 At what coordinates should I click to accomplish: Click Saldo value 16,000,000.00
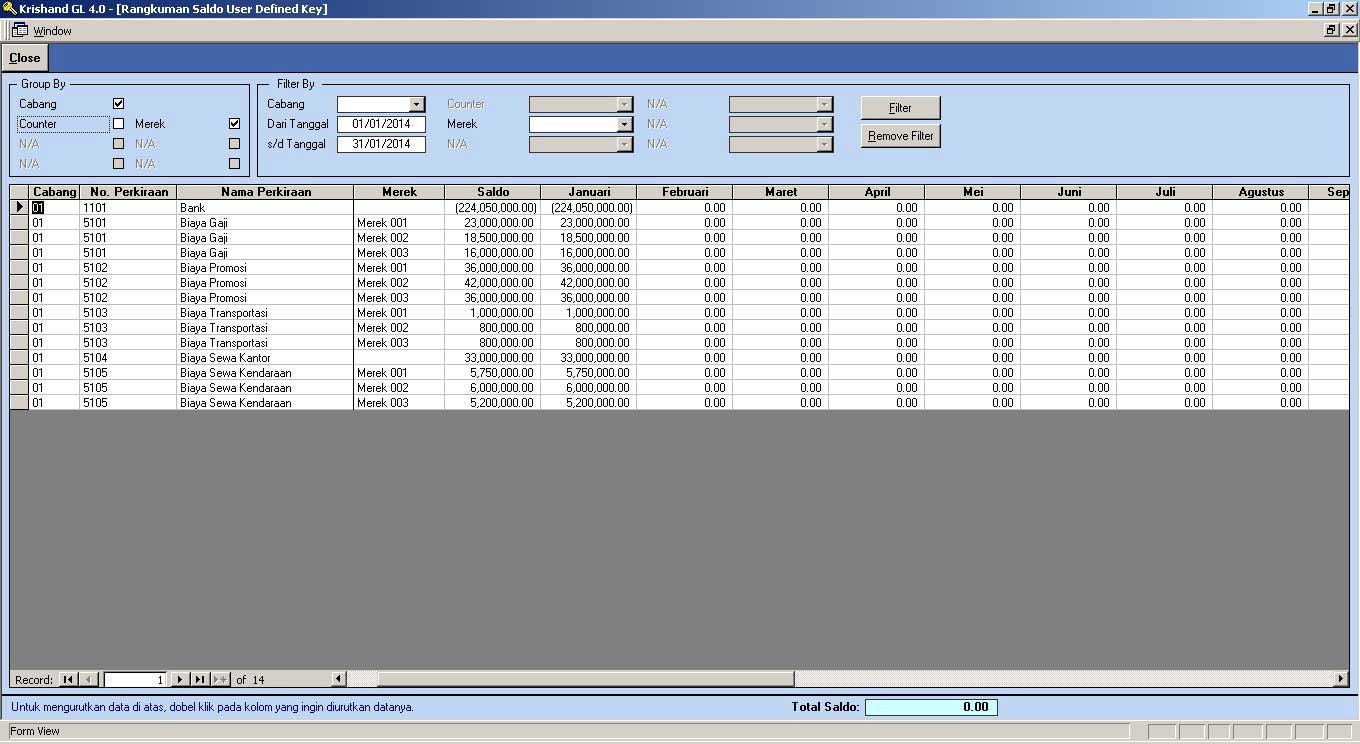click(x=493, y=253)
